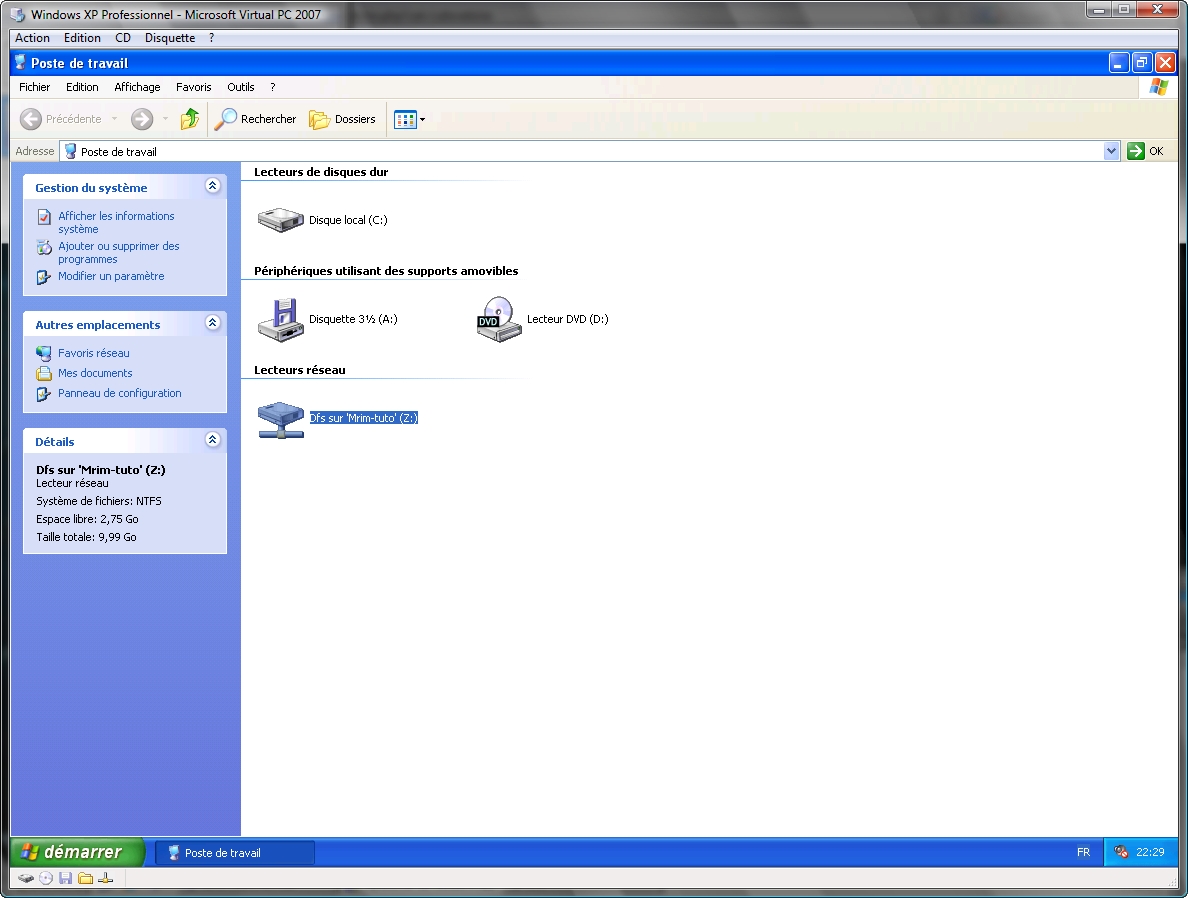Click Lecteurs de disques dur heading
1188x898 pixels.
point(320,172)
